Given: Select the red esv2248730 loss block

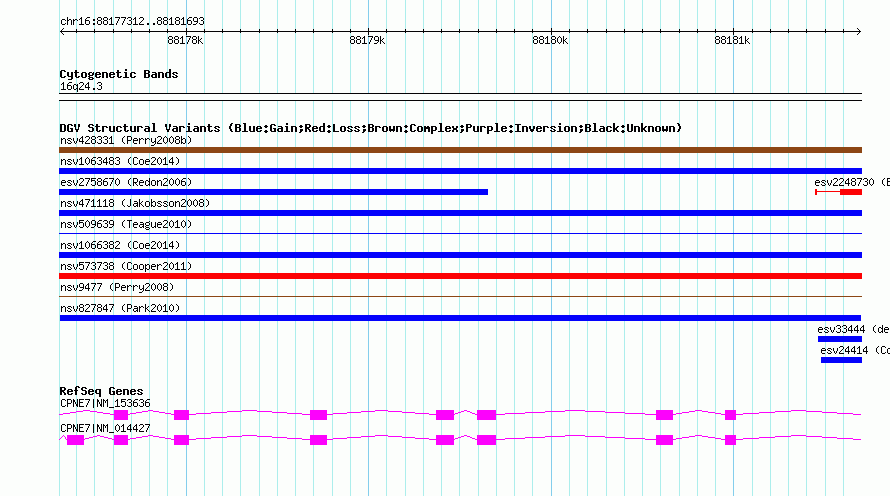Looking at the screenshot, I should pyautogui.click(x=851, y=192).
